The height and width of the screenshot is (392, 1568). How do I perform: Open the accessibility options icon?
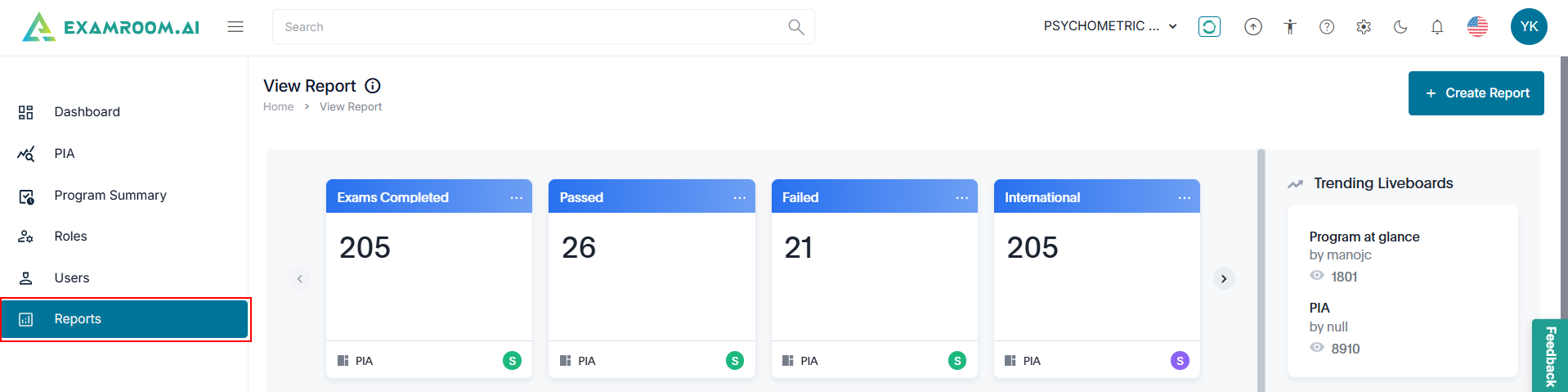(1290, 27)
